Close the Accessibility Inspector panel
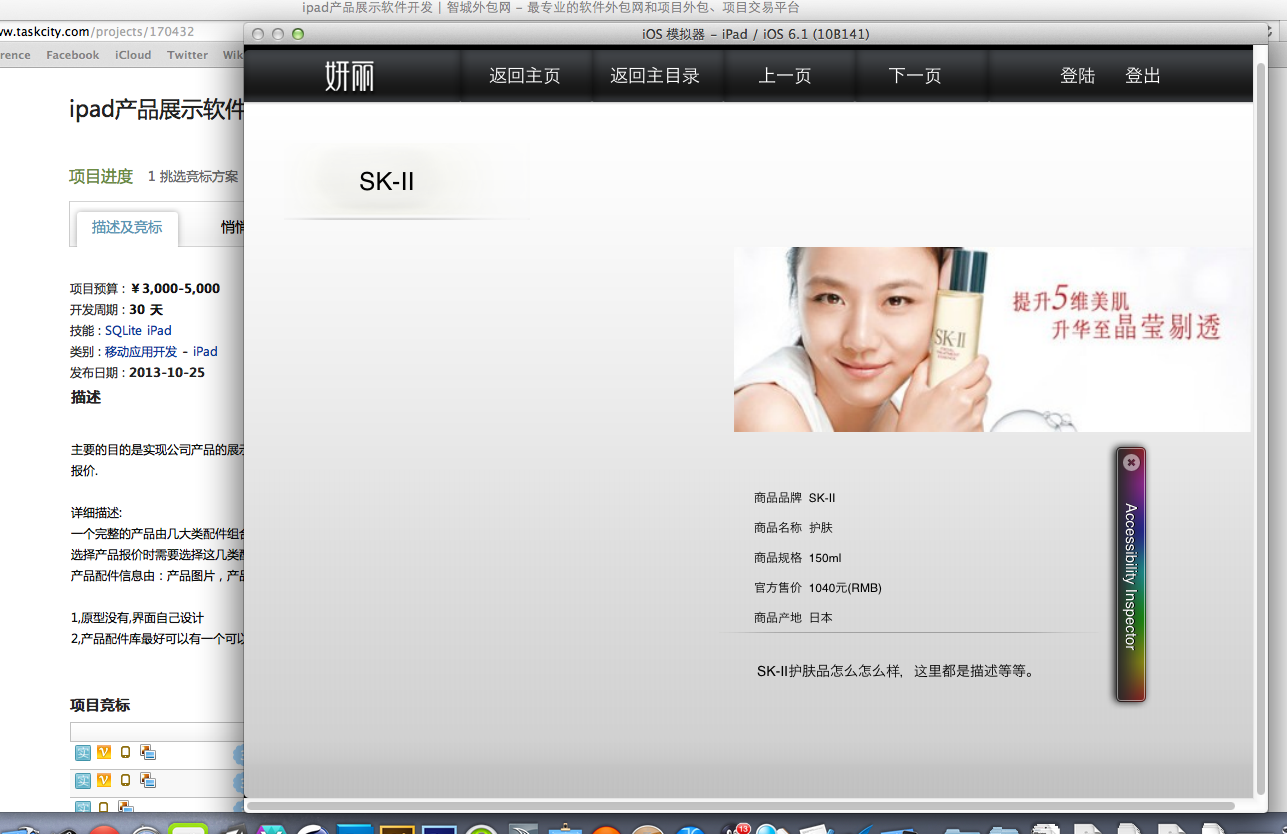This screenshot has width=1287, height=834. (x=1131, y=462)
